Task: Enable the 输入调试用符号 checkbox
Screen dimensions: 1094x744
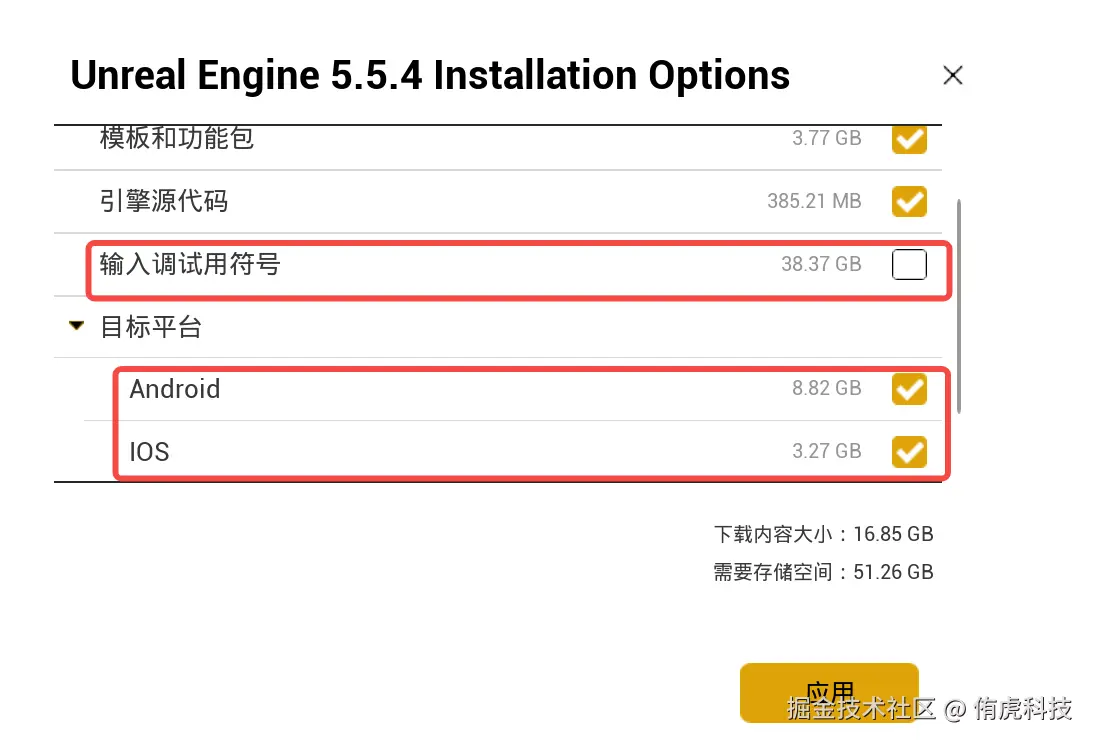Action: coord(909,265)
